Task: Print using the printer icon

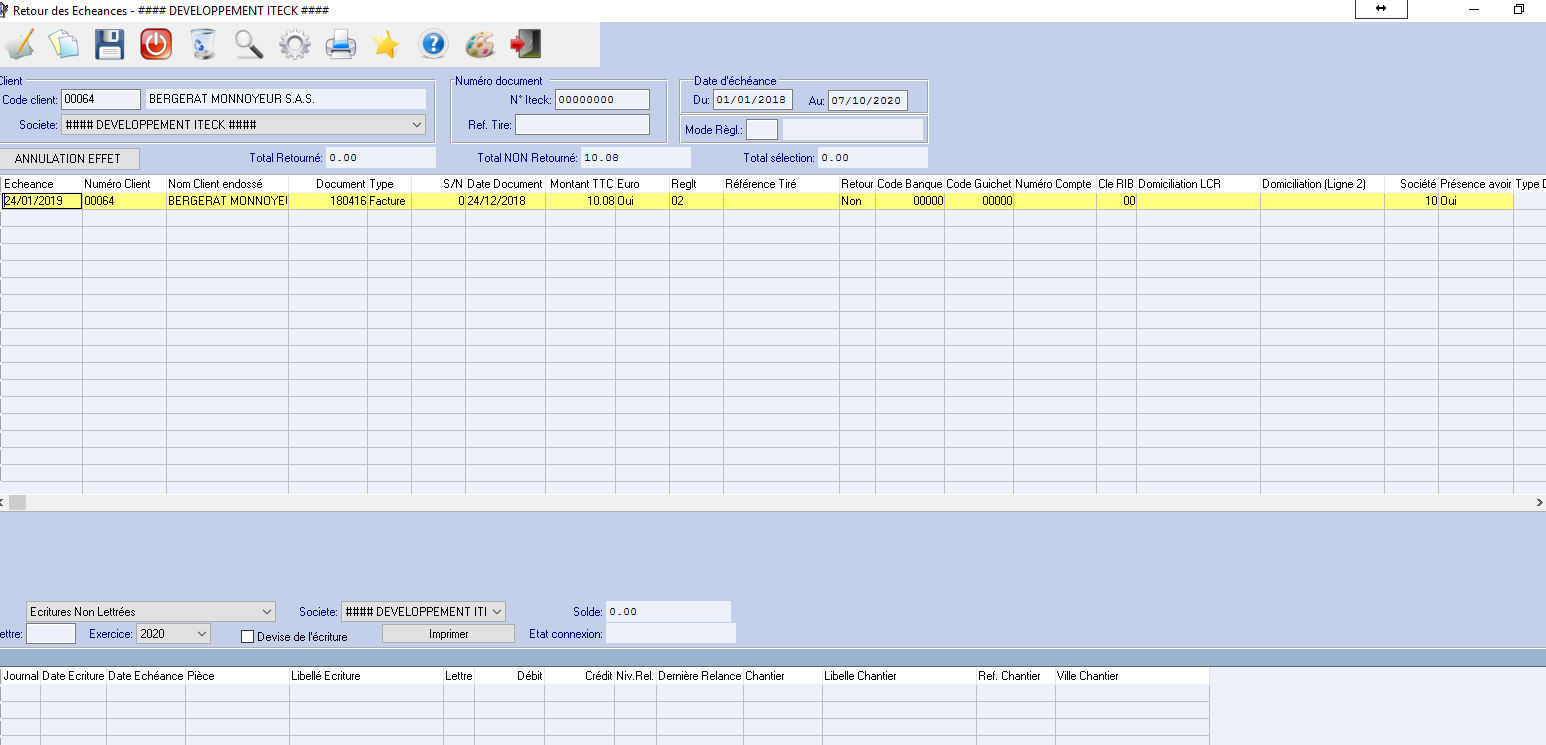Action: tap(340, 44)
